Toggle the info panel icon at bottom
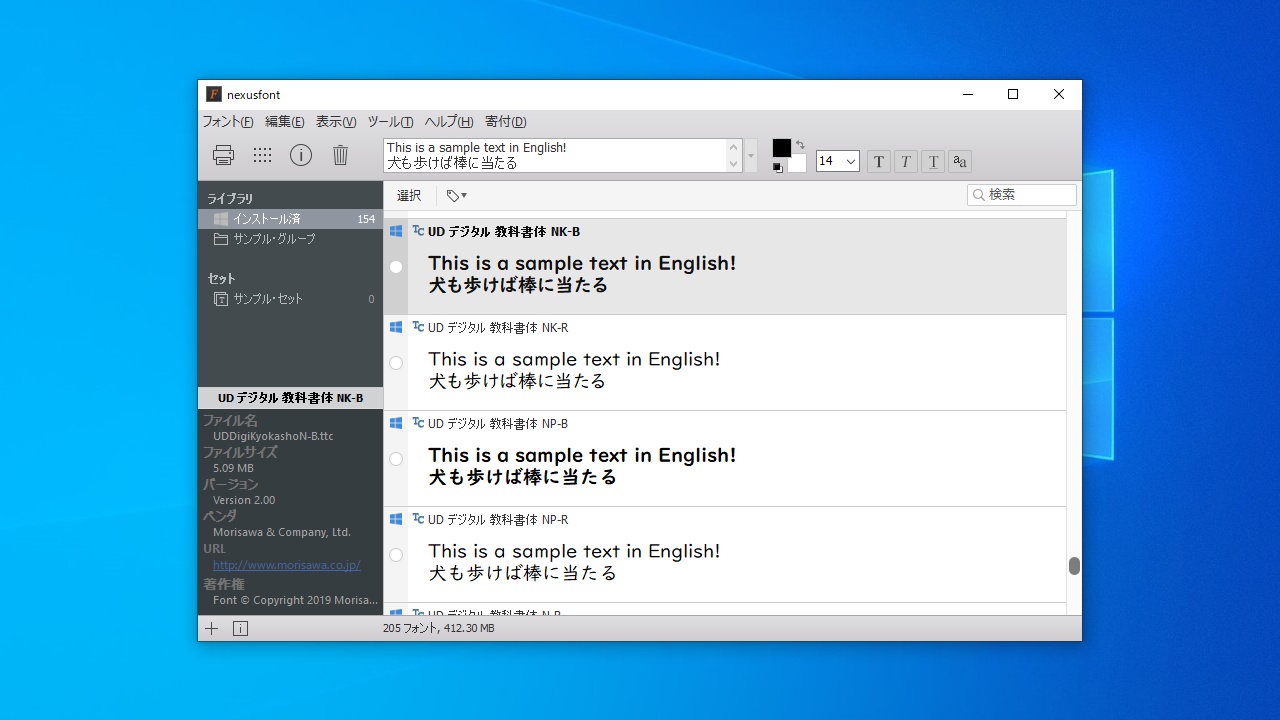 (x=240, y=628)
